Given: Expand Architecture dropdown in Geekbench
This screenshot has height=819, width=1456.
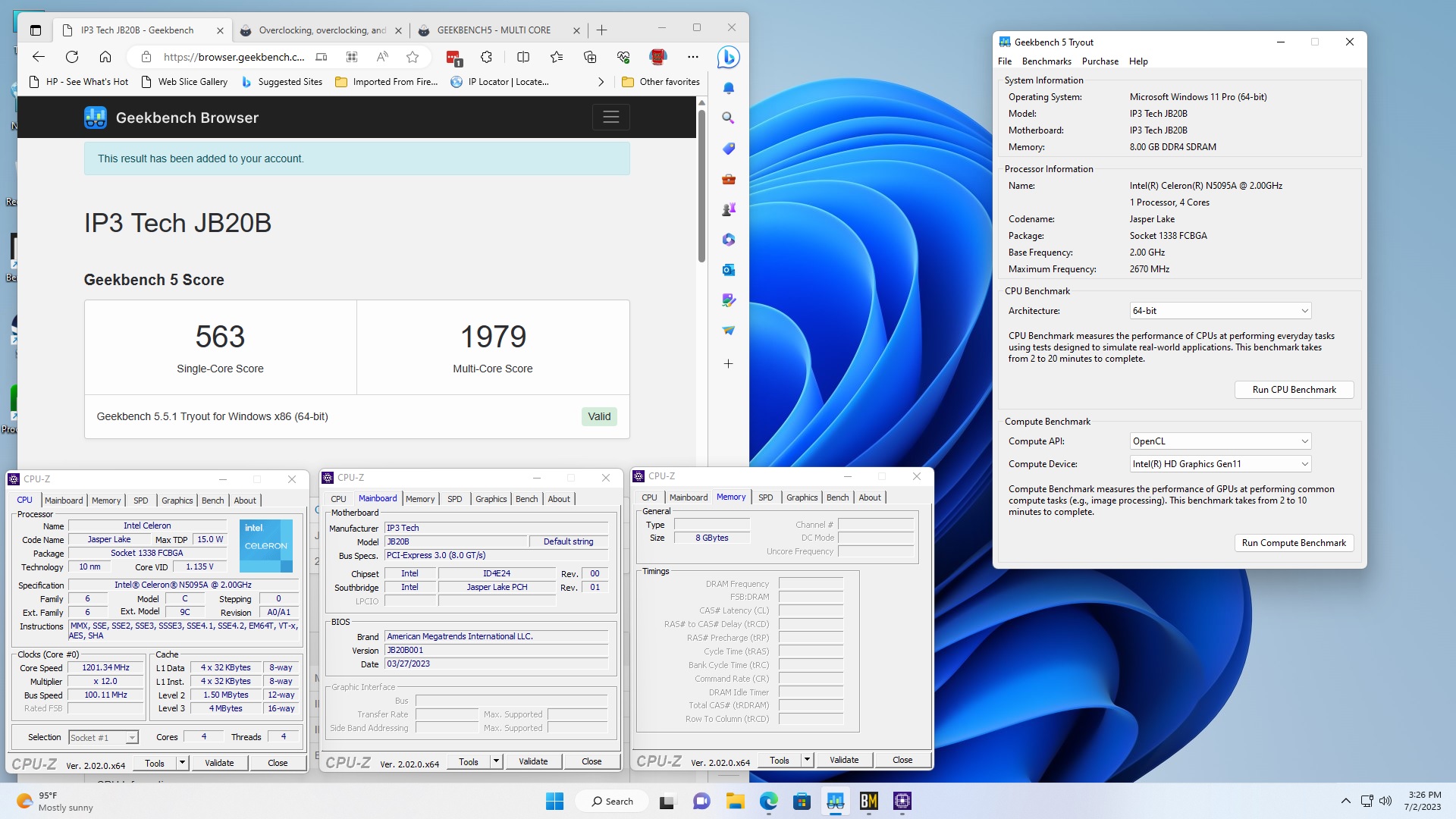Looking at the screenshot, I should (1220, 311).
